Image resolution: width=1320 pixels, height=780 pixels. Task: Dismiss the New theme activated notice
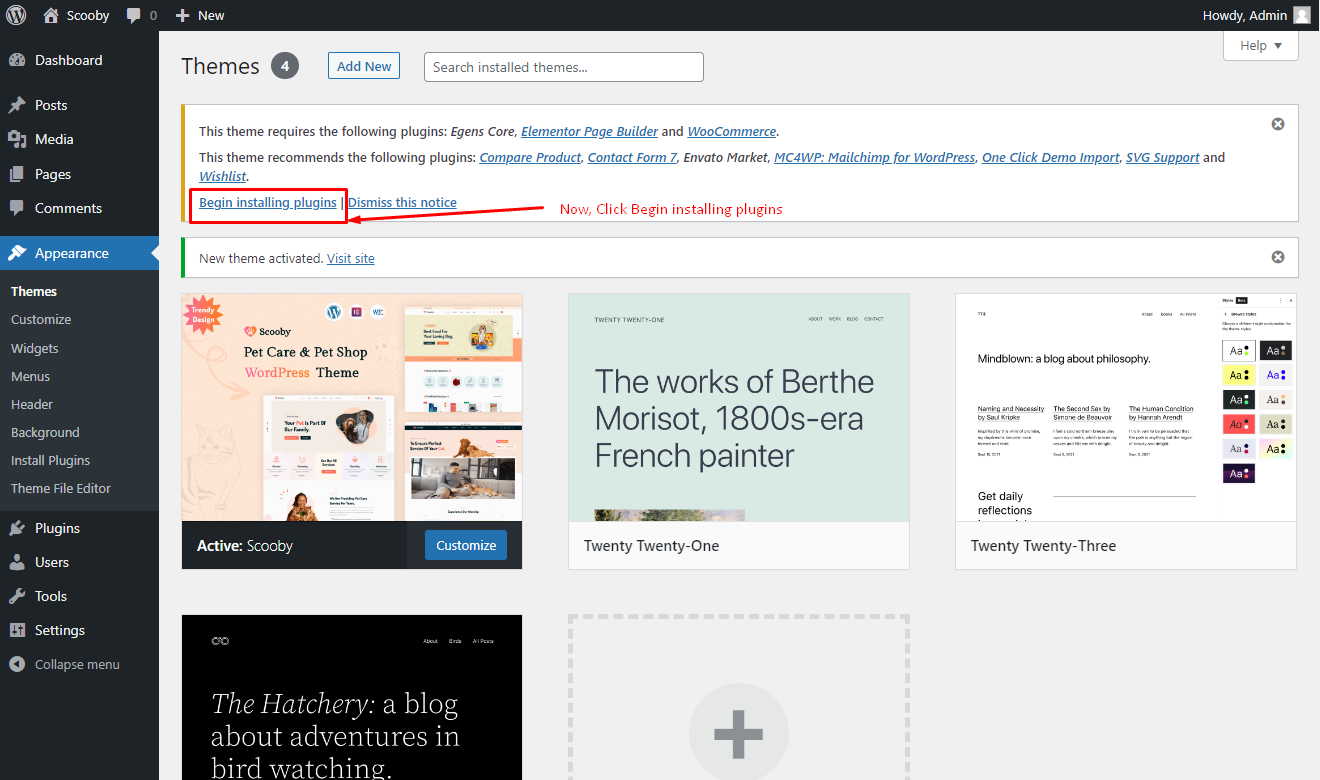pos(1278,257)
